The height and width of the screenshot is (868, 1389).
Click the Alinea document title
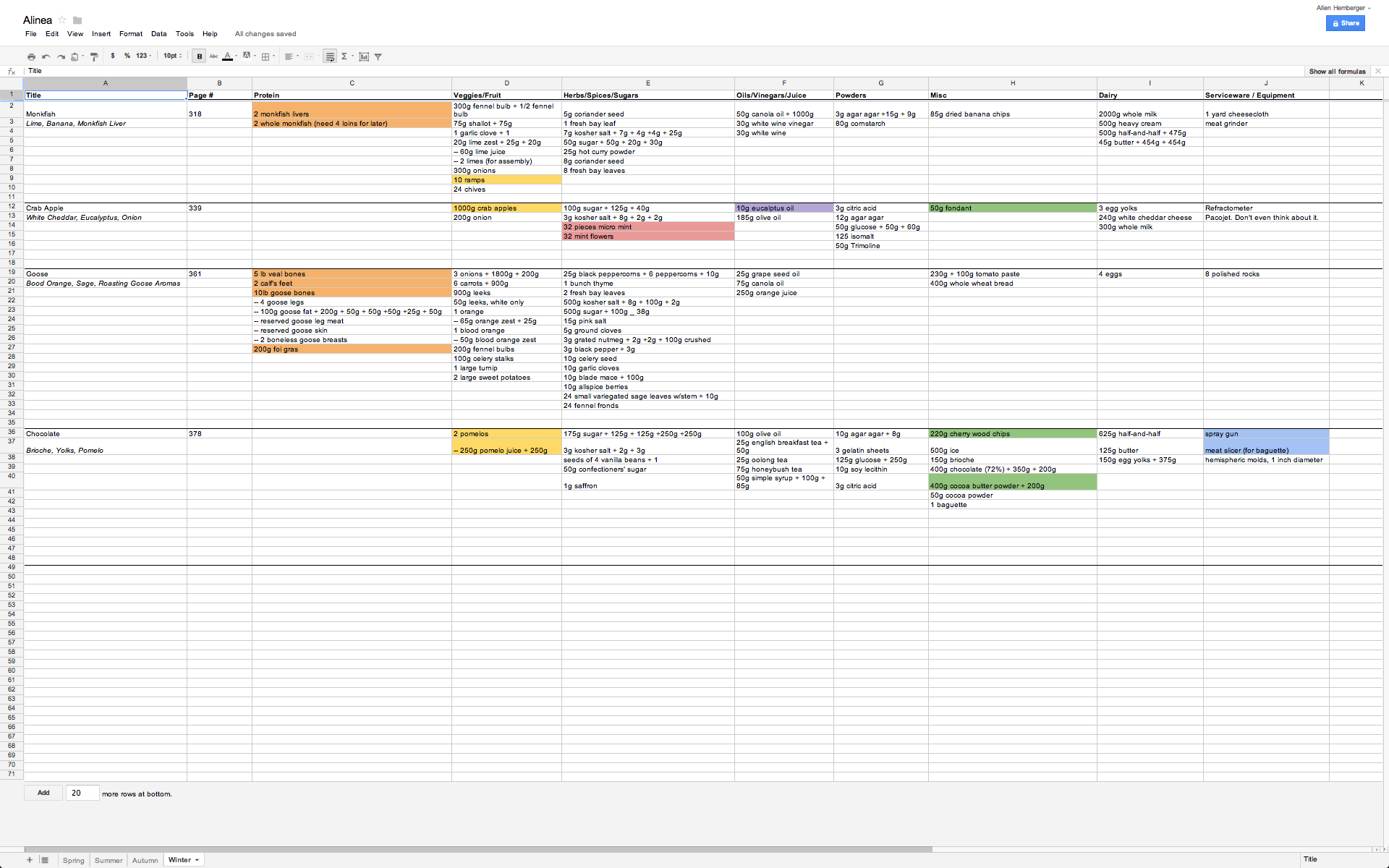(38, 20)
